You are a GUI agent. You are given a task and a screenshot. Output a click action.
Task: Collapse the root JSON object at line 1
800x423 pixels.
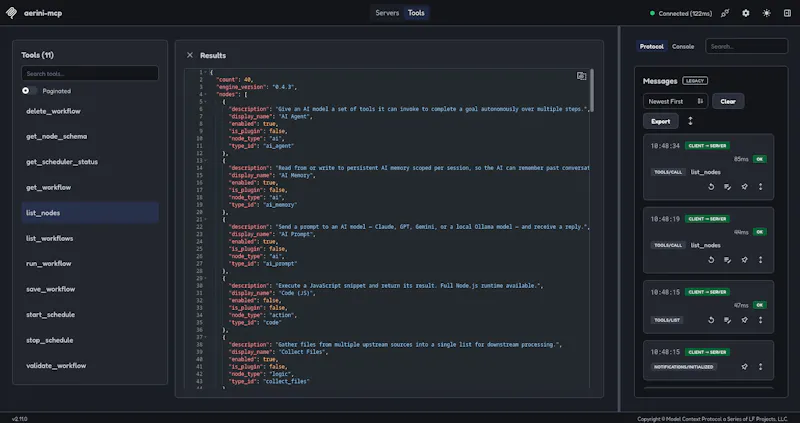[206, 72]
